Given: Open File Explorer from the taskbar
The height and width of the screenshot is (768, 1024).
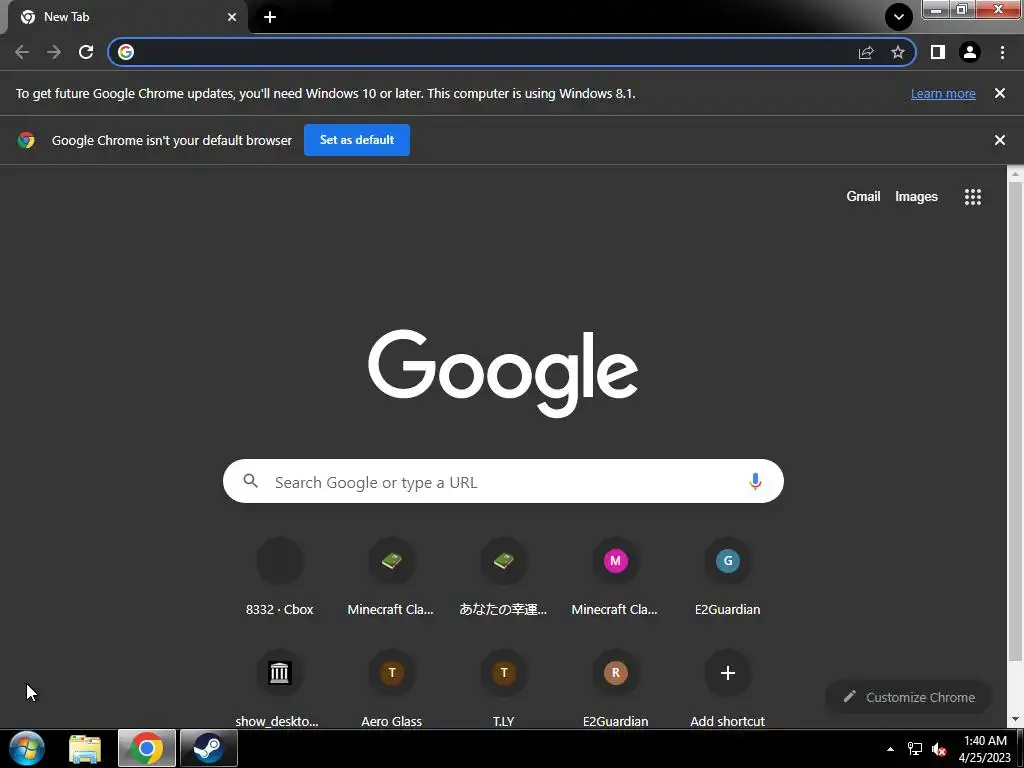Looking at the screenshot, I should [x=85, y=749].
